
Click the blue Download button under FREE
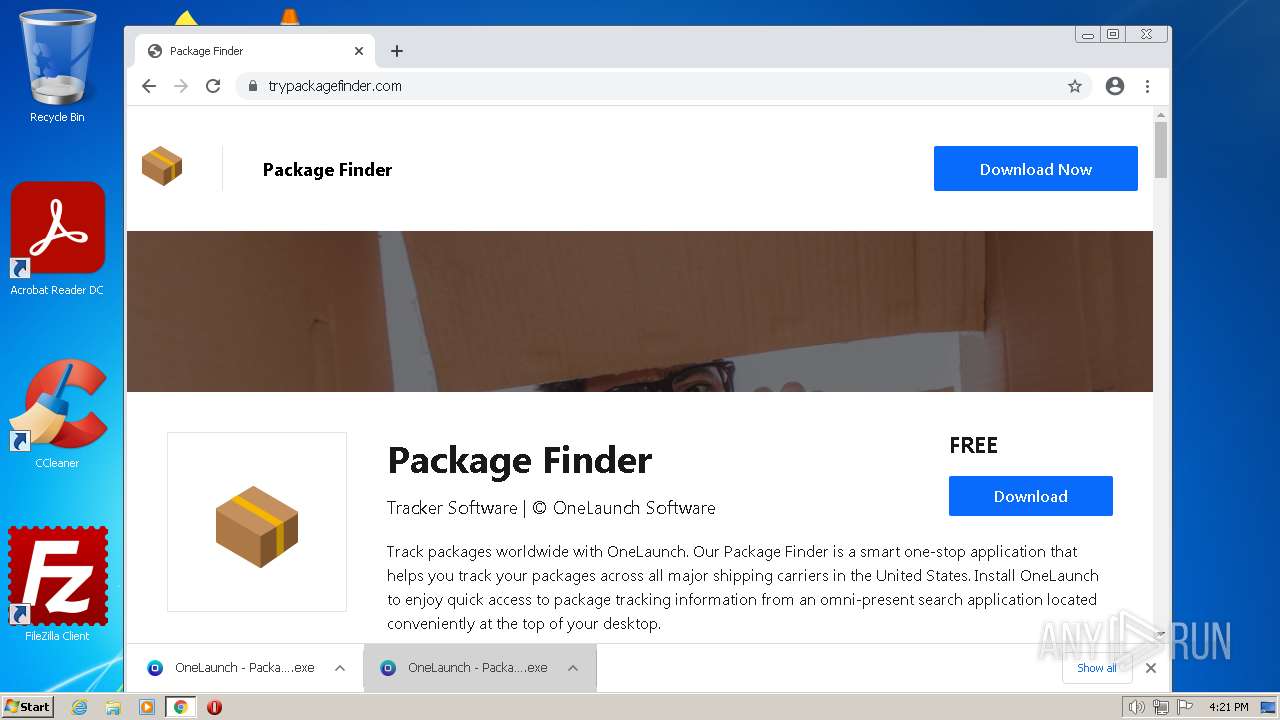(x=1030, y=496)
